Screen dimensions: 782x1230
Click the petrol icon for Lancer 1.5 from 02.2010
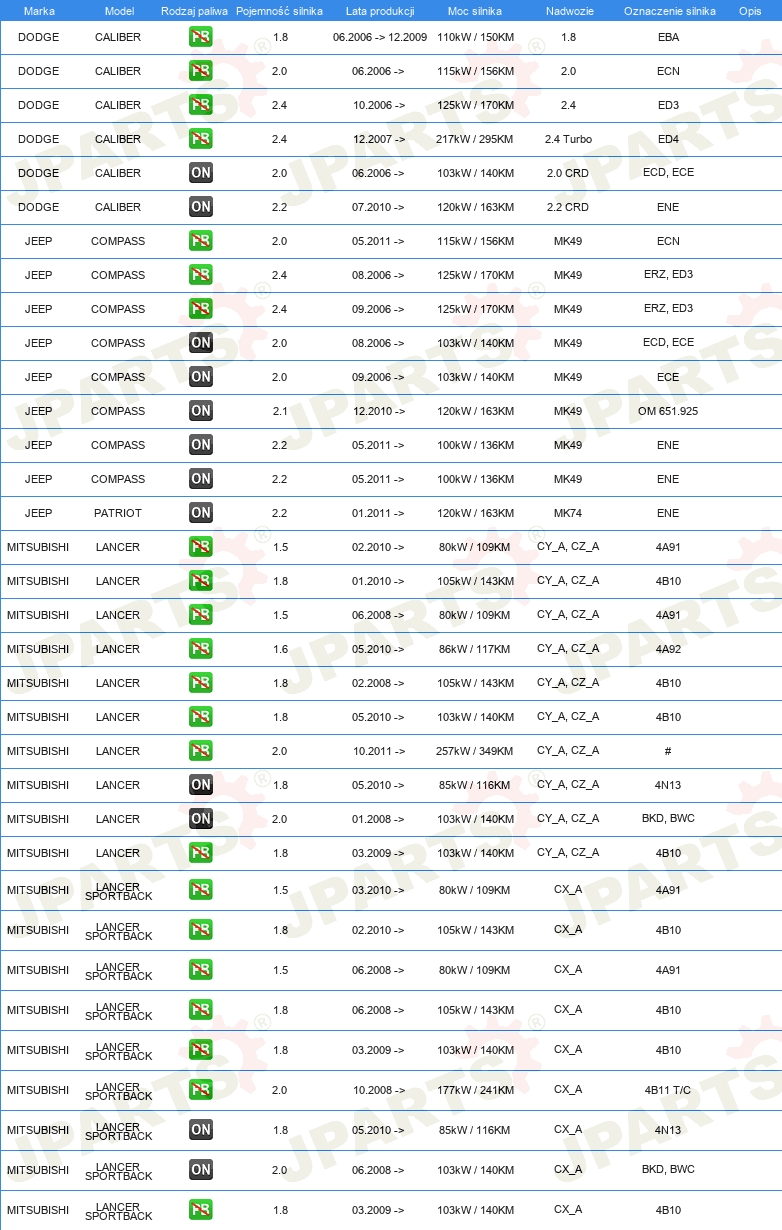pos(201,547)
